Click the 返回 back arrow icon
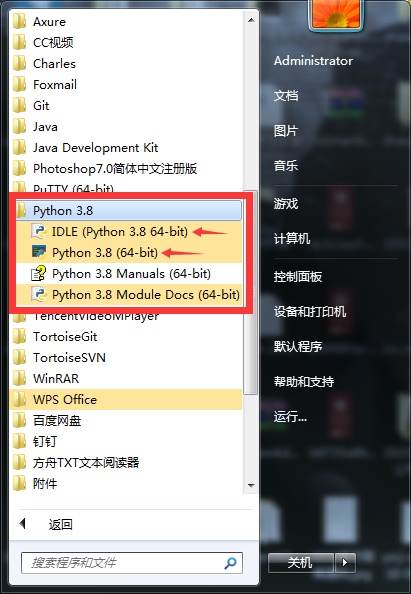 click(22, 524)
